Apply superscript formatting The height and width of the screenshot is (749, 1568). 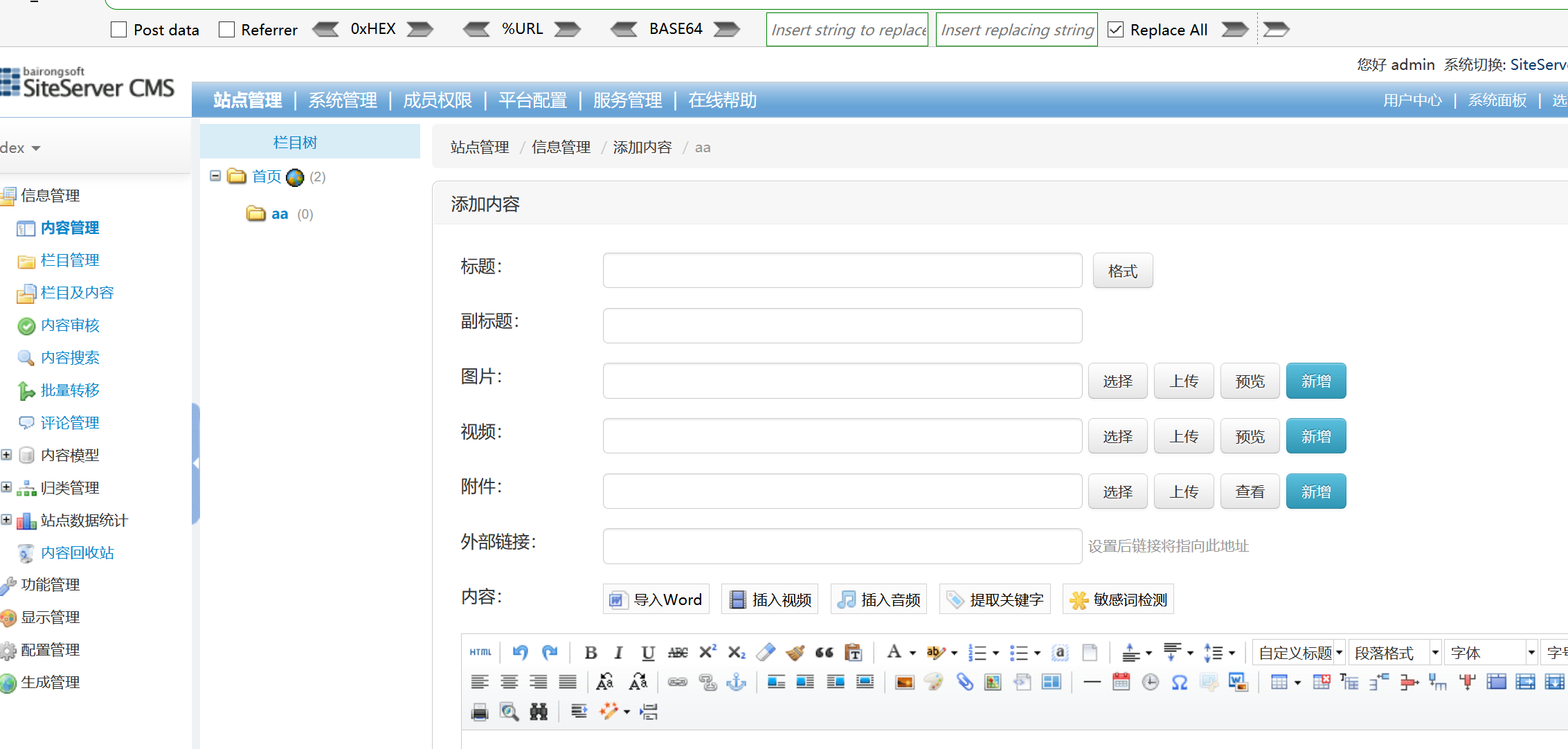tap(708, 652)
